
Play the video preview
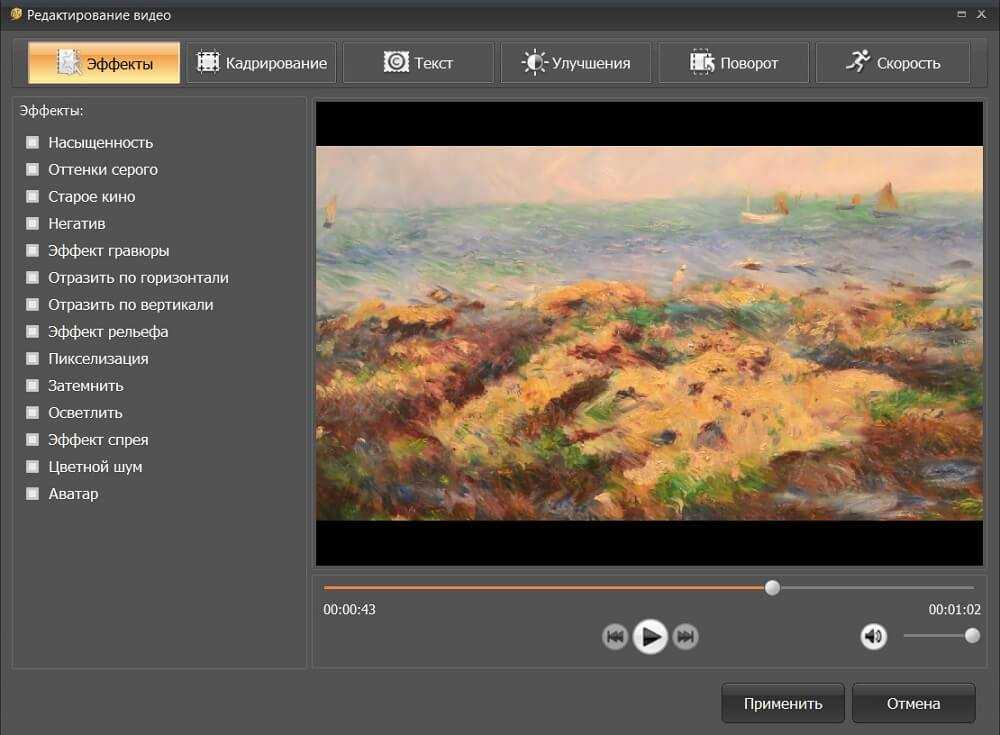click(650, 636)
